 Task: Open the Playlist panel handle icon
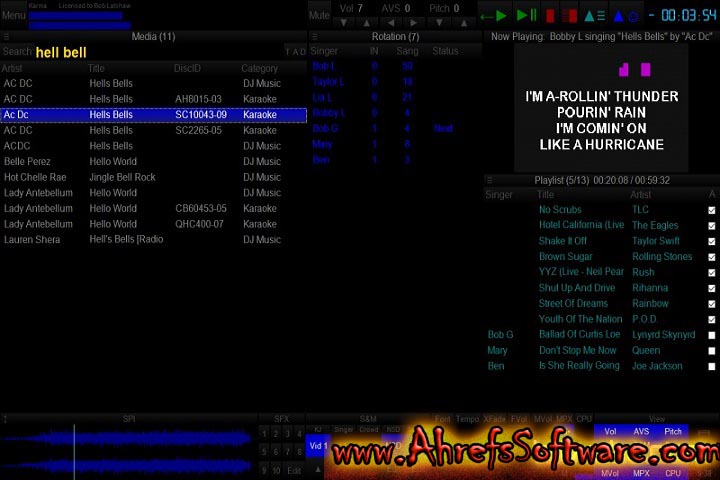tap(489, 180)
